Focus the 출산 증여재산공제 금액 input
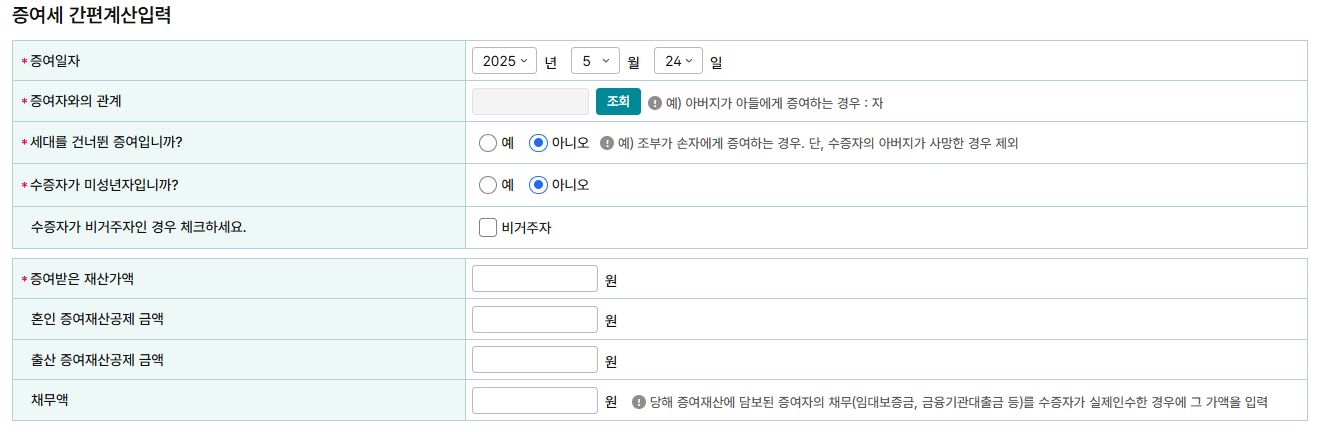Image resolution: width=1321 pixels, height=432 pixels. pyautogui.click(x=535, y=360)
